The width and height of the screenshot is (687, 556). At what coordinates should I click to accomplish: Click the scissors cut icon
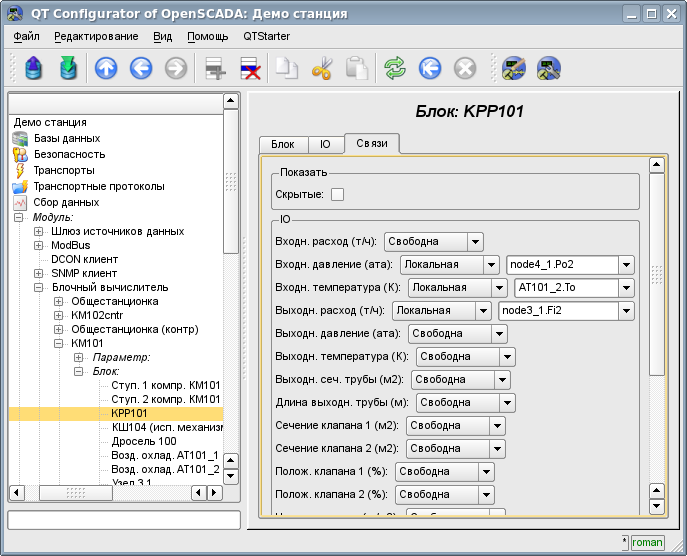pos(322,68)
